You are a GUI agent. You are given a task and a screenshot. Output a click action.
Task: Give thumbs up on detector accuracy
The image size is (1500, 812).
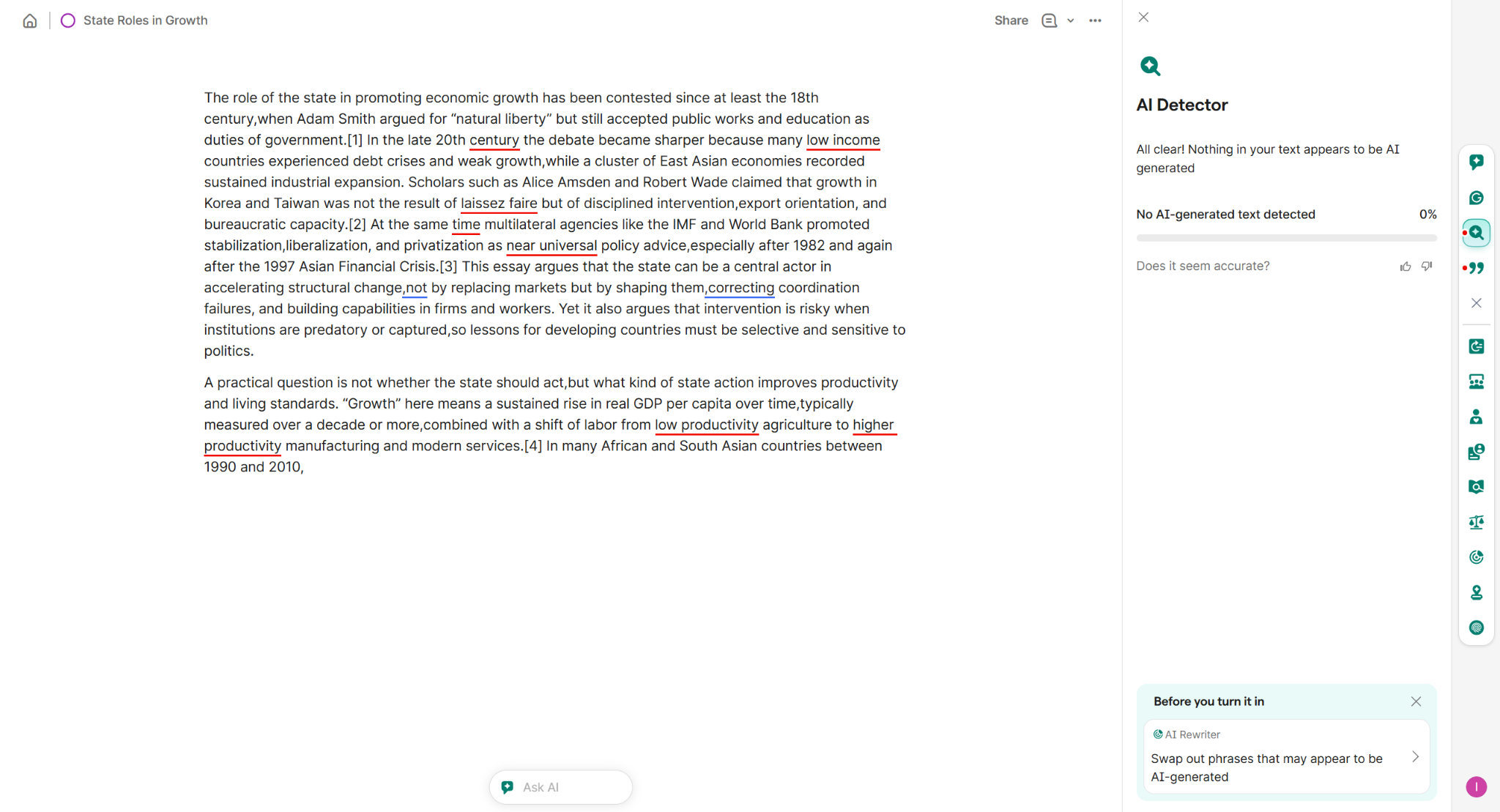coord(1405,267)
